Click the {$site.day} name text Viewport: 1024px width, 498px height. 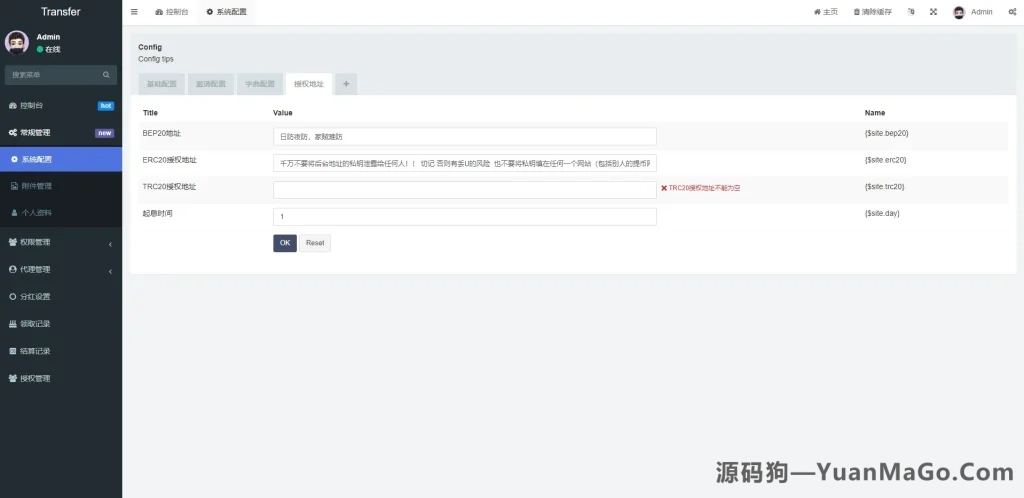click(x=882, y=213)
